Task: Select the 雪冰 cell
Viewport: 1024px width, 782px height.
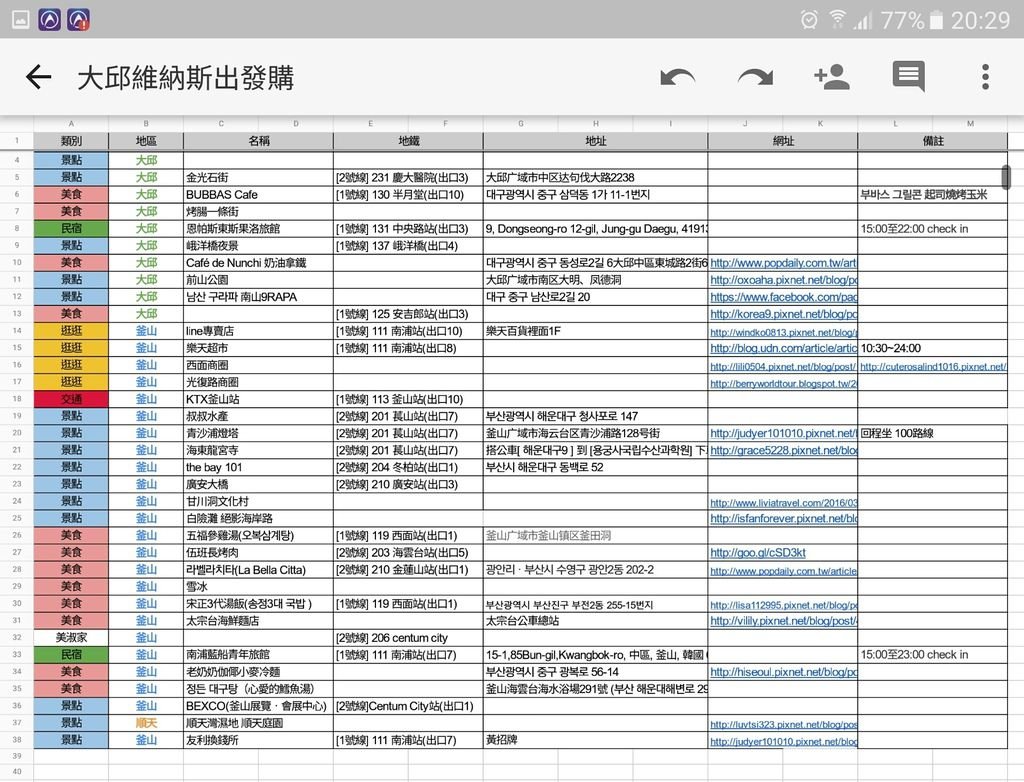Action: tap(259, 586)
